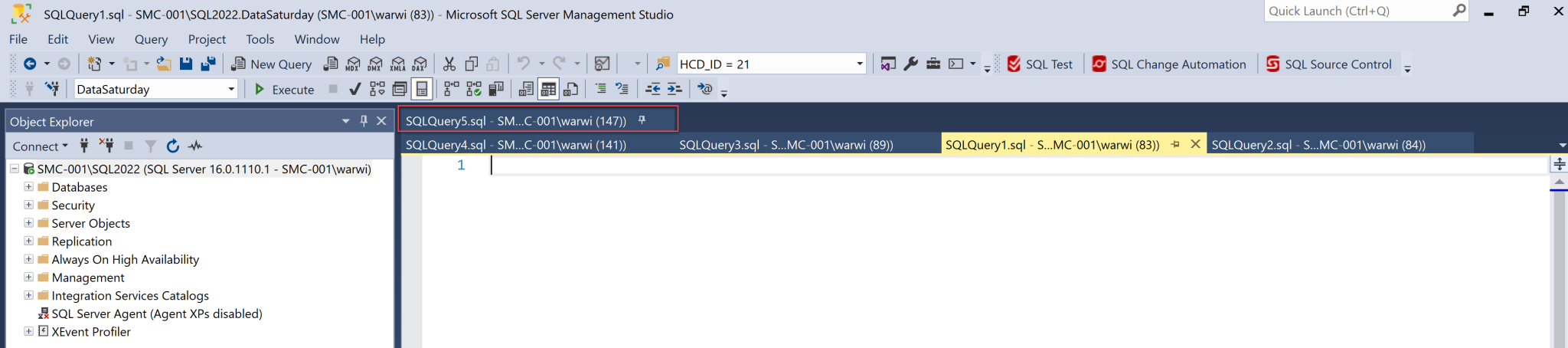Click Comment Out Selected Lines icon

(600, 89)
